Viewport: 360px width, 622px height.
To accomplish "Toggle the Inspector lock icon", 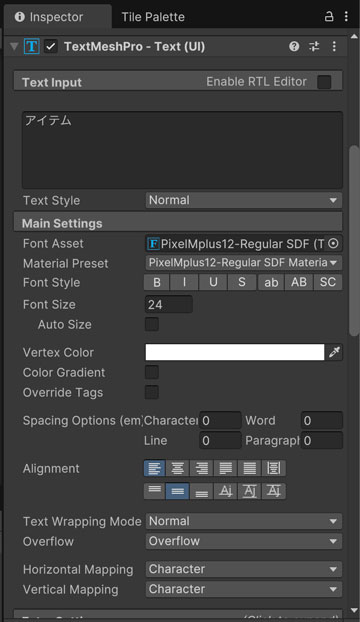I will point(329,17).
